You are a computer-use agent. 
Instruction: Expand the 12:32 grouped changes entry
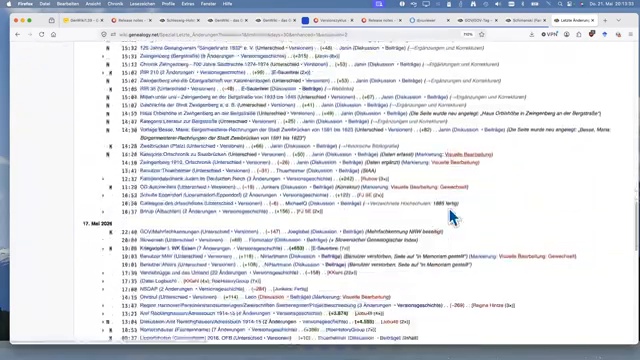click(103, 179)
